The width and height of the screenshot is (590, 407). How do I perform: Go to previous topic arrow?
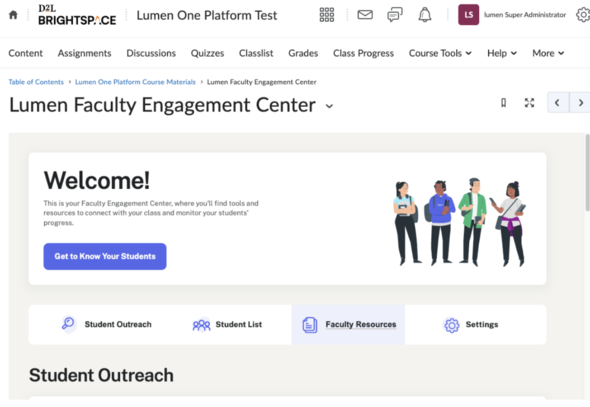click(558, 102)
